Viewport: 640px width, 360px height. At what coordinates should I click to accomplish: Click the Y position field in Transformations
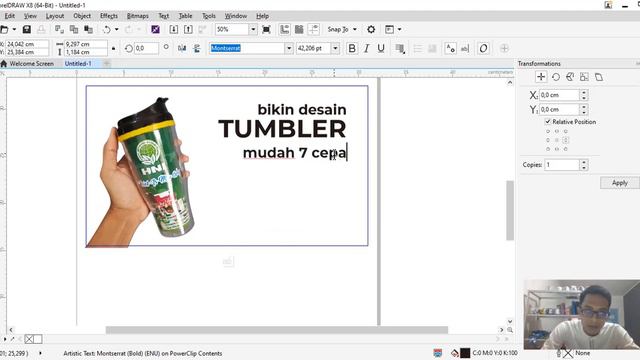coord(559,109)
